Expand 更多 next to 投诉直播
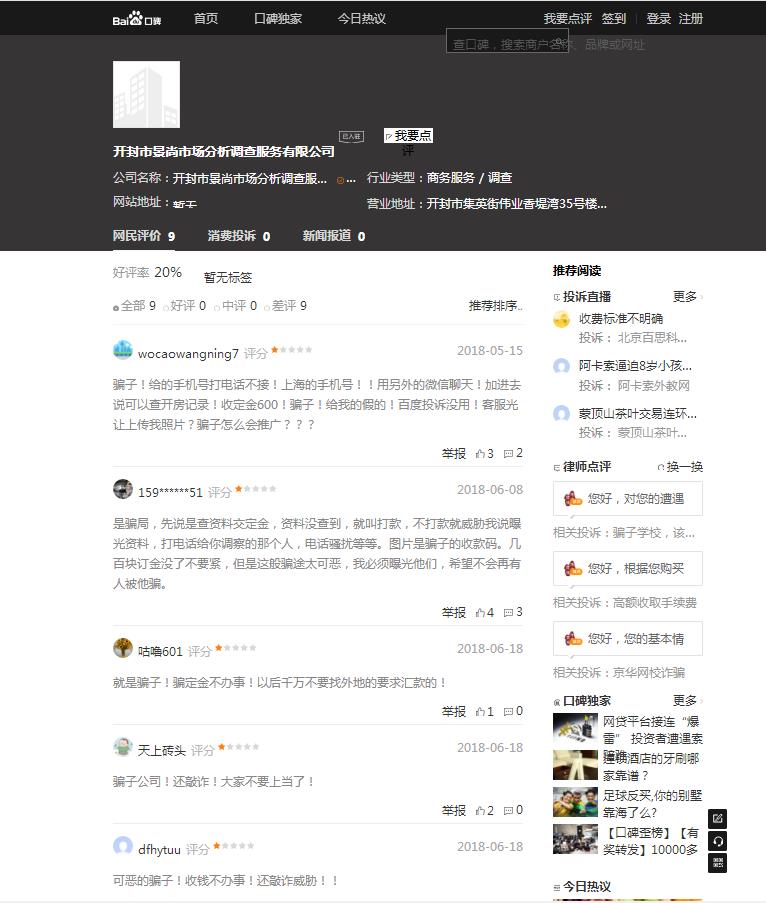 pos(688,297)
